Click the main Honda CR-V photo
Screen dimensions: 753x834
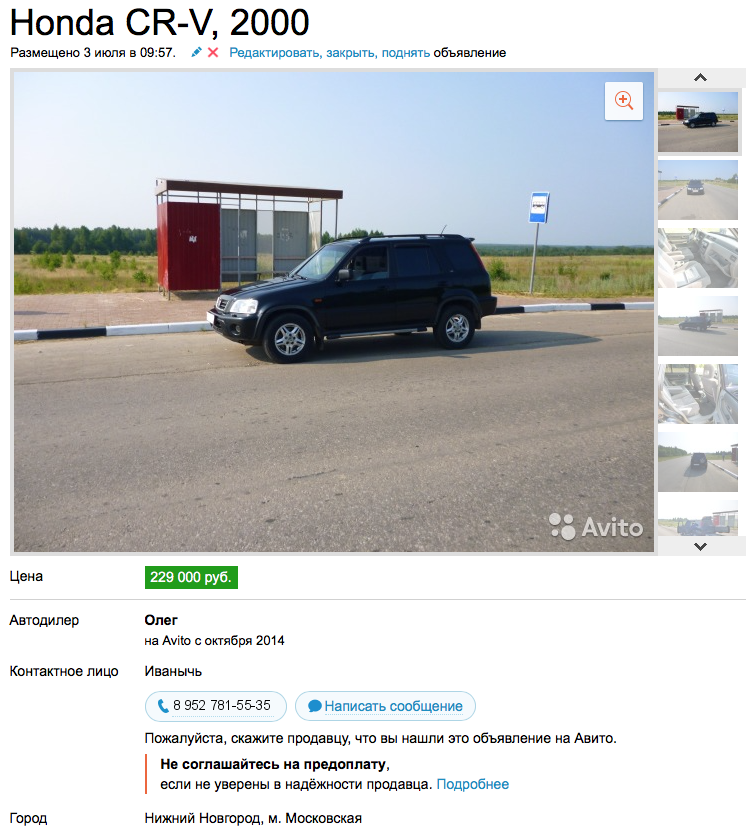(x=334, y=312)
